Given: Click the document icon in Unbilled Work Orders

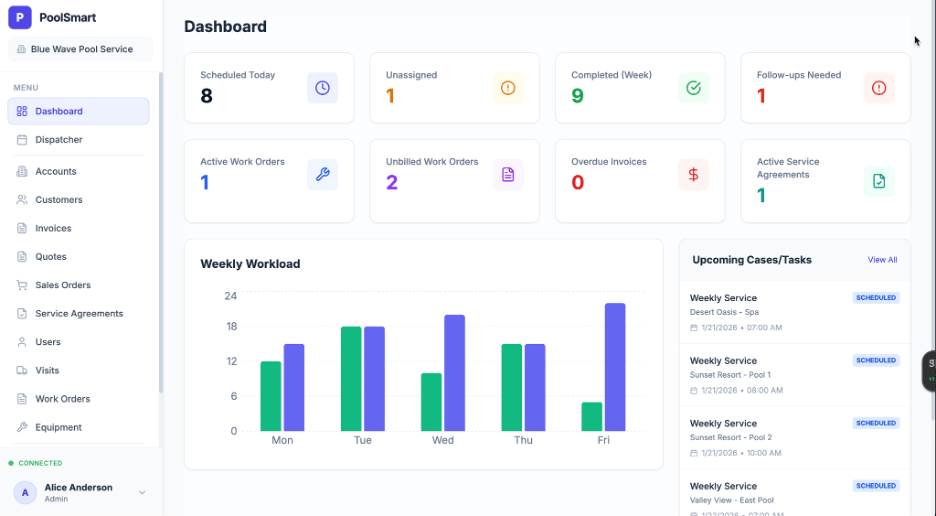Looking at the screenshot, I should 508,175.
